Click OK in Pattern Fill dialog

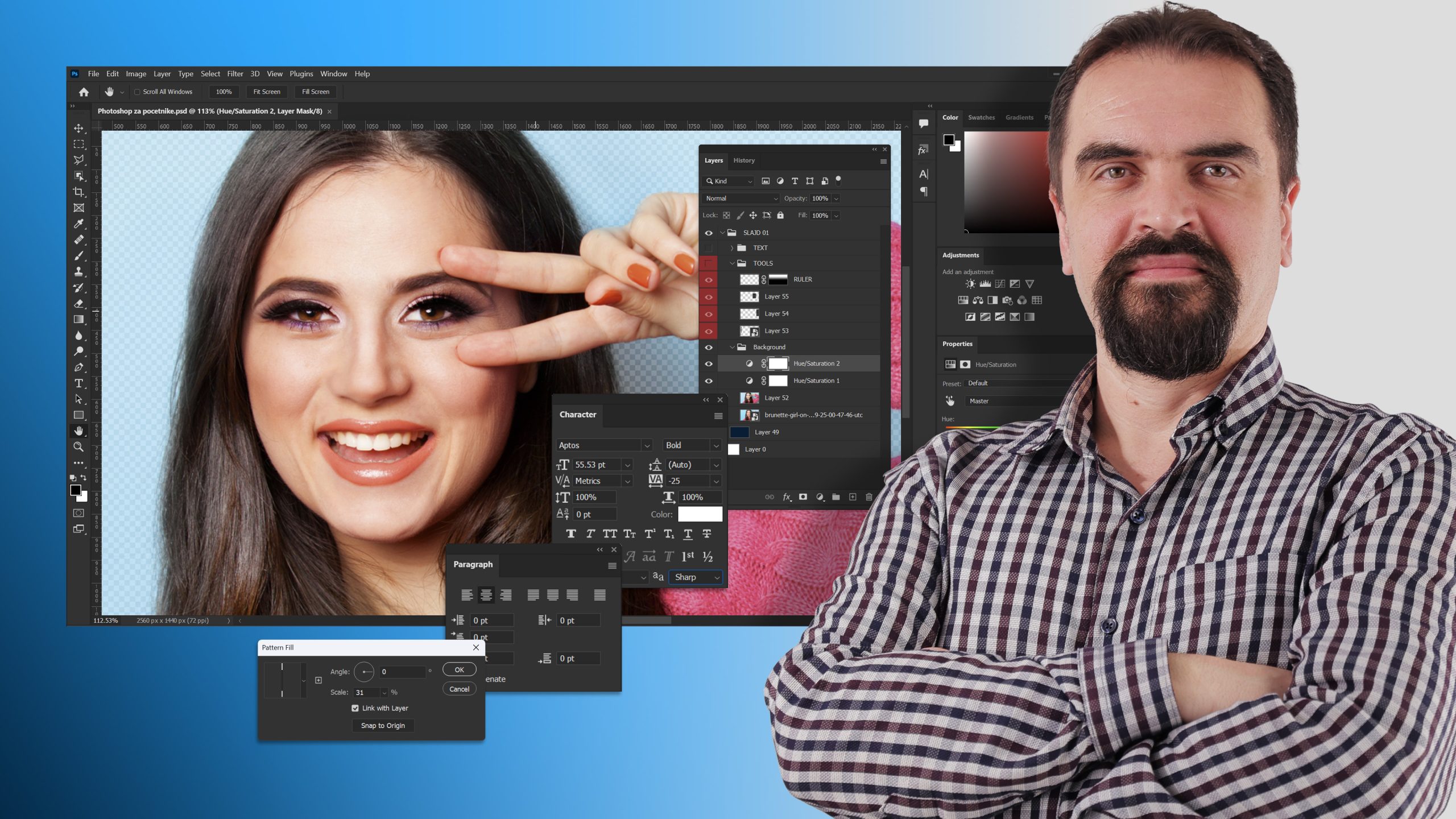[459, 669]
